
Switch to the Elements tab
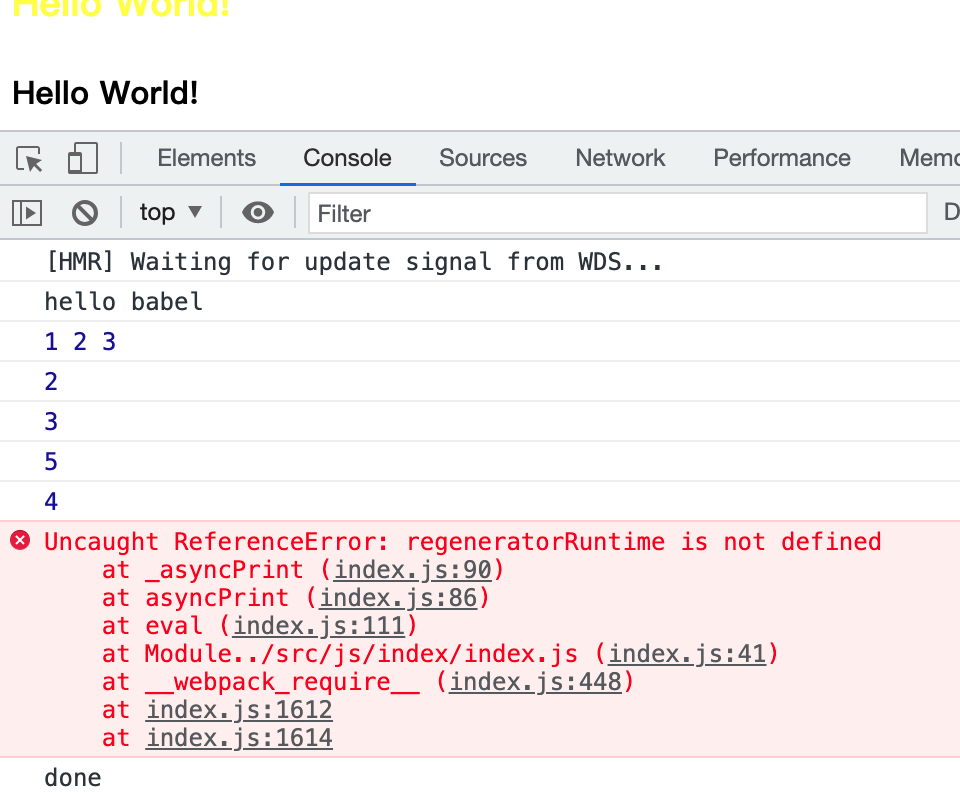pos(206,158)
